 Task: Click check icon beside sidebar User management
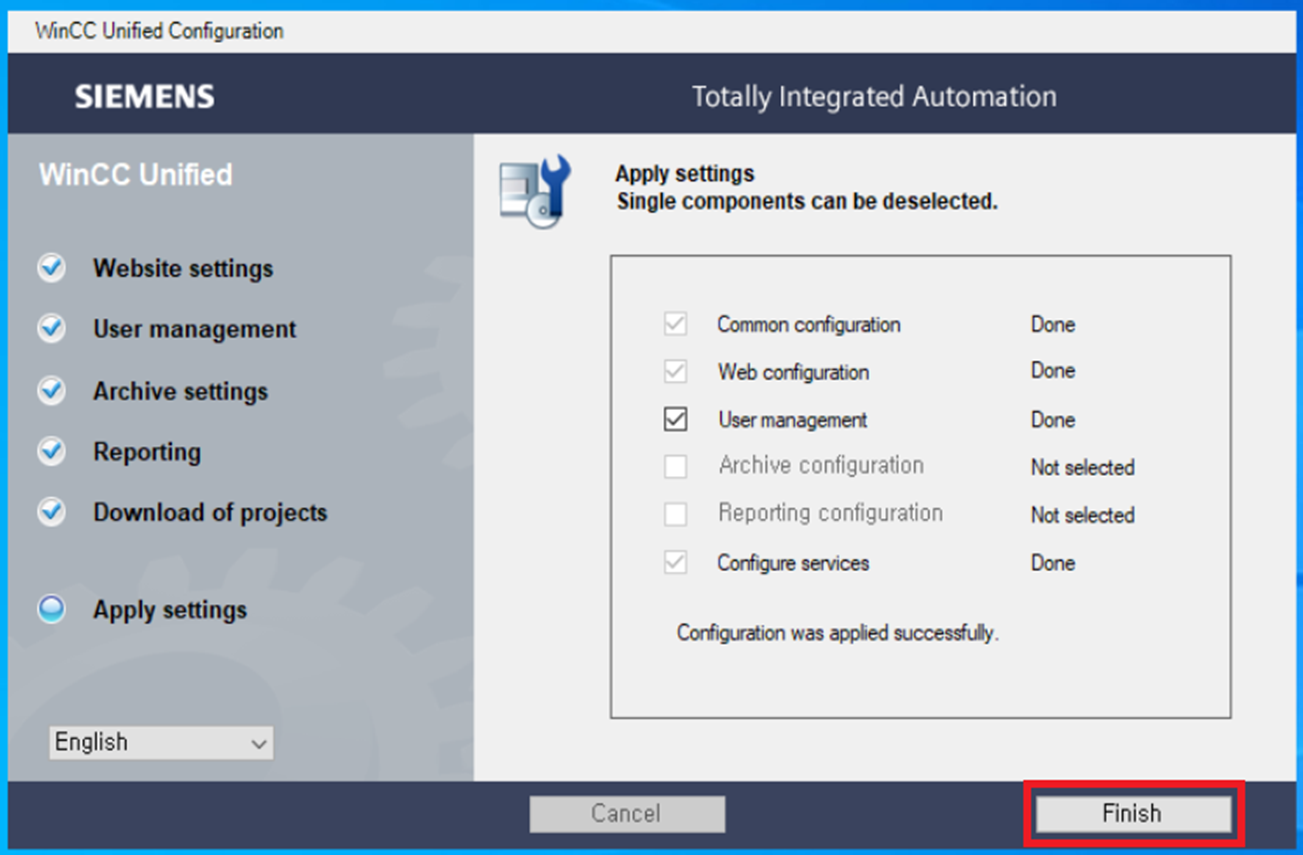(52, 329)
